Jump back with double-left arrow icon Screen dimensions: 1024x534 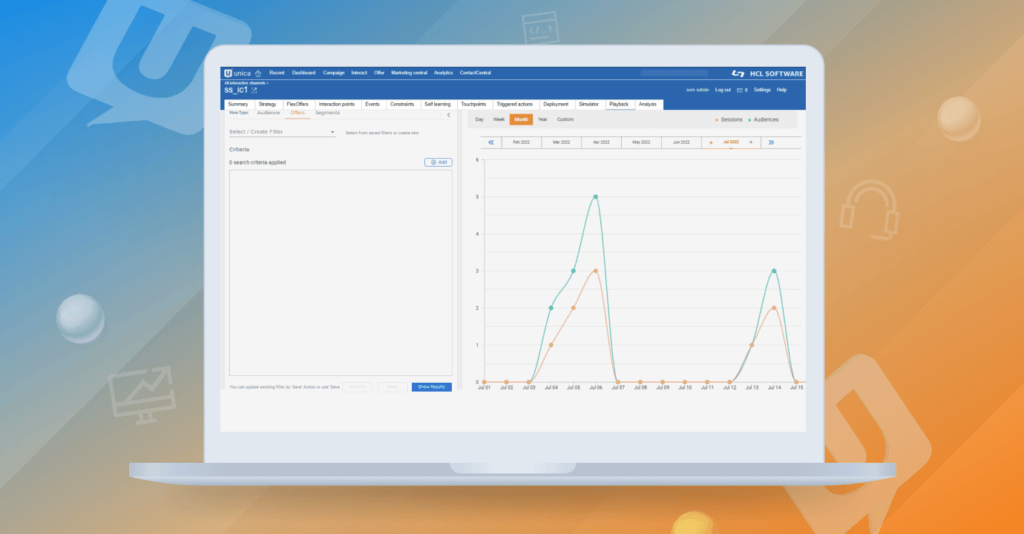click(491, 143)
